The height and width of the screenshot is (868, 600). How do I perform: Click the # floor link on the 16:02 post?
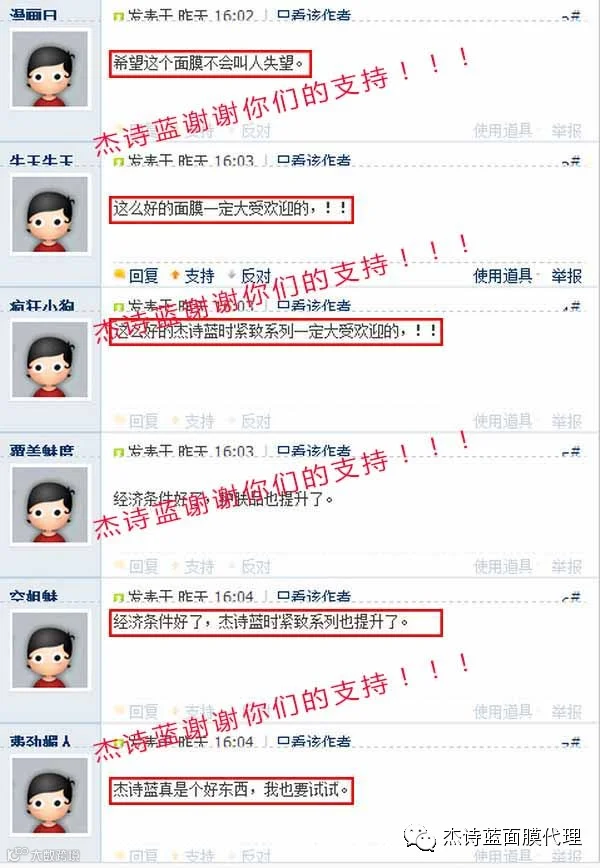click(572, 17)
